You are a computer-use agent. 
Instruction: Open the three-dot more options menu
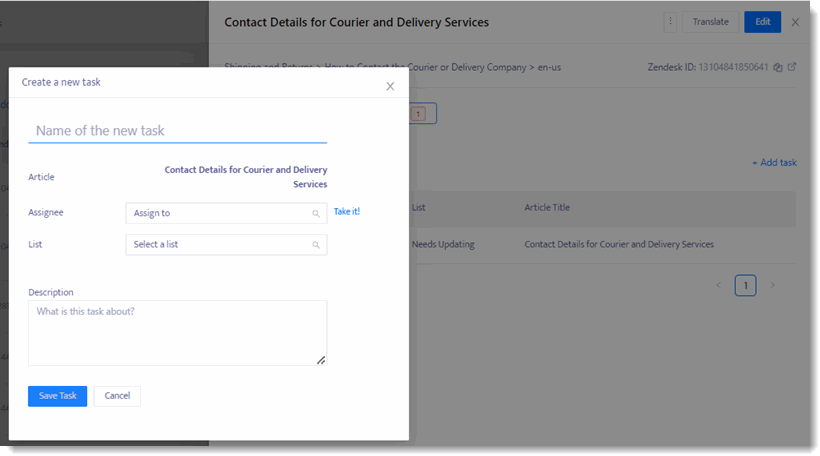pos(670,22)
